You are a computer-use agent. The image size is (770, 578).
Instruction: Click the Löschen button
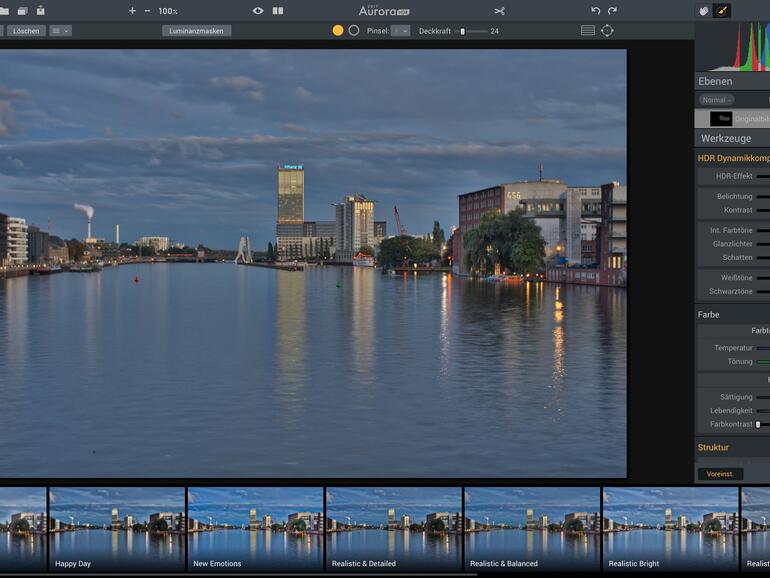[x=26, y=31]
